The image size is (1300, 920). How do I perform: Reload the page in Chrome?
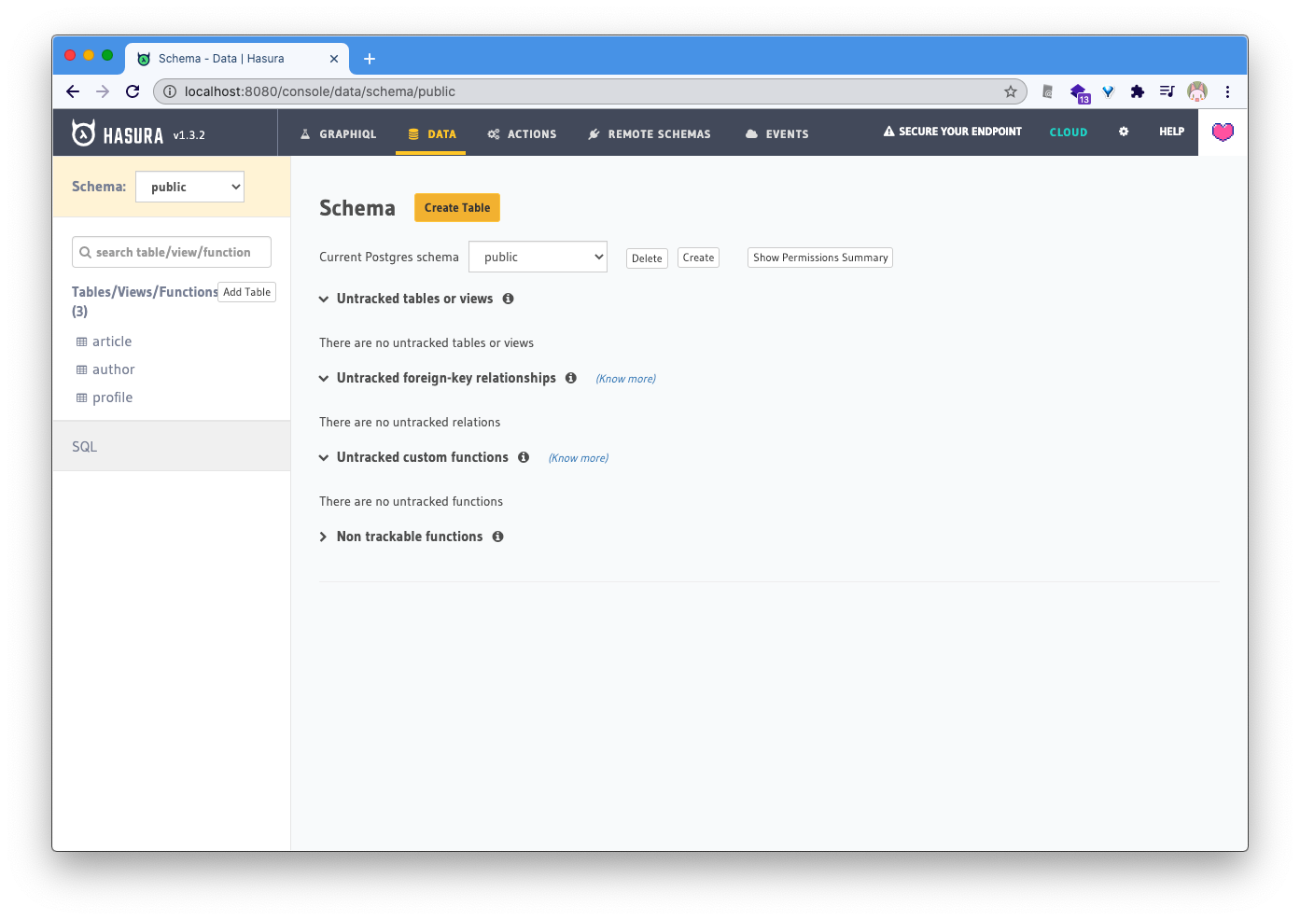132,91
